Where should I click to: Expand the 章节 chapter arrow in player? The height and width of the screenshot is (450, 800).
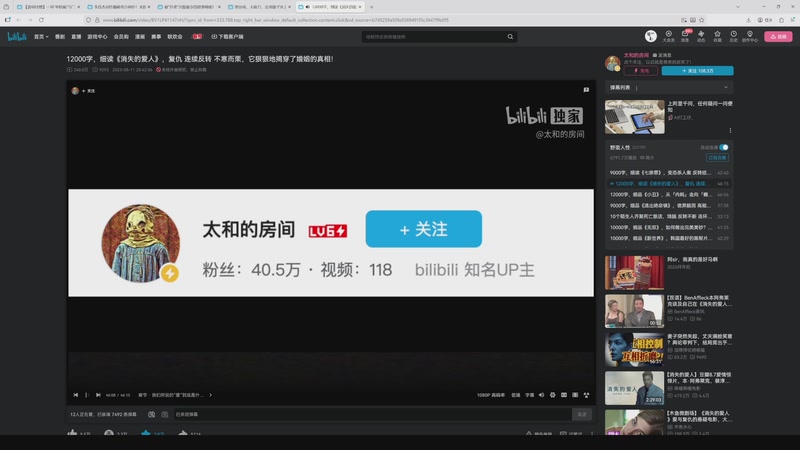pos(210,395)
